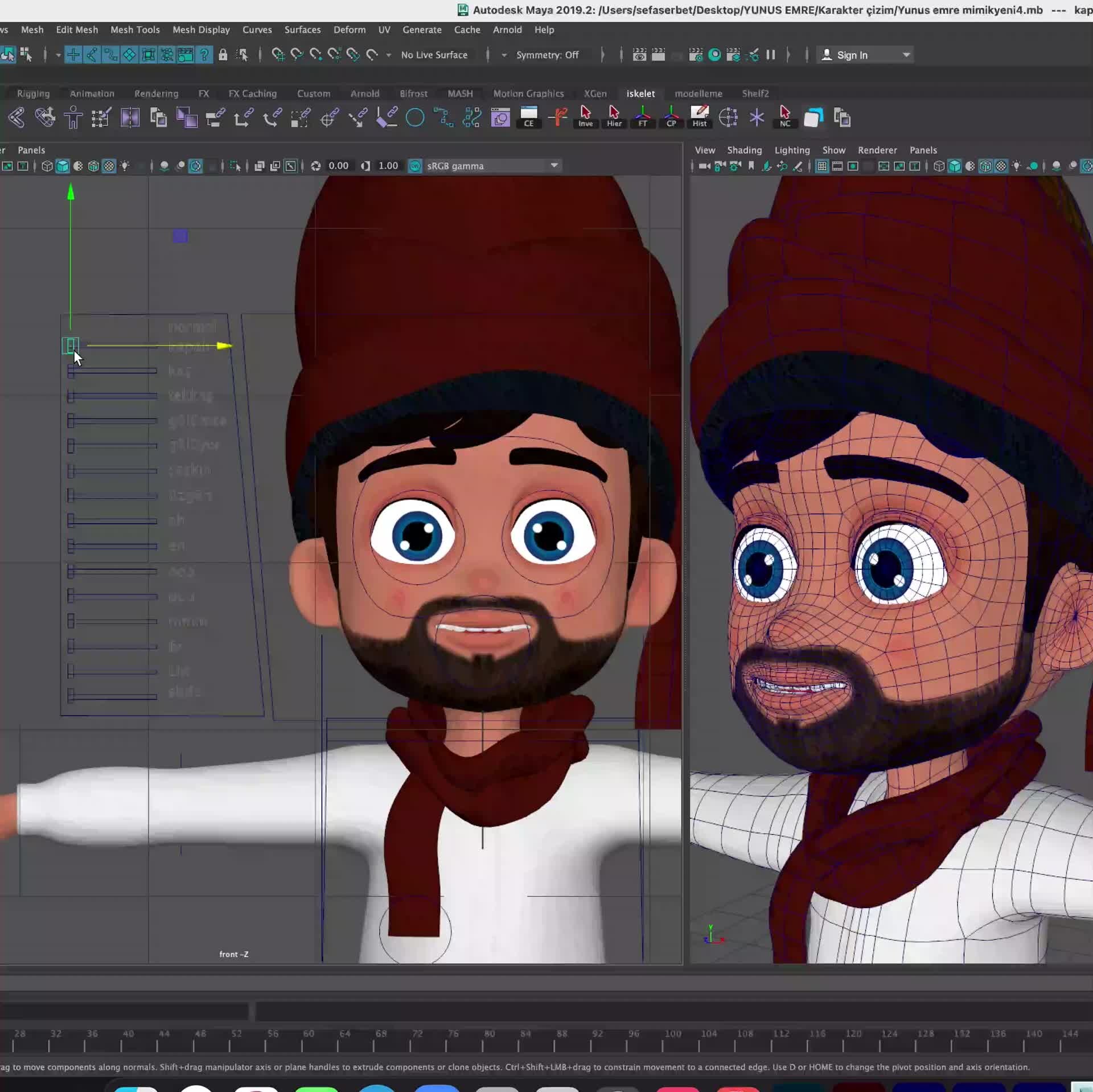Image resolution: width=1093 pixels, height=1092 pixels.
Task: Toggle grid display in the right viewport
Action: (x=822, y=166)
